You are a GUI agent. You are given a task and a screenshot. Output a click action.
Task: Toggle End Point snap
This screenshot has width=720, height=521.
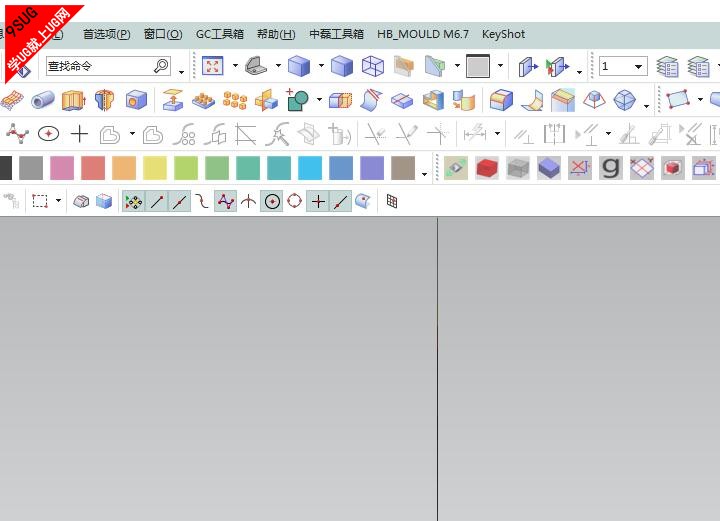pos(157,202)
